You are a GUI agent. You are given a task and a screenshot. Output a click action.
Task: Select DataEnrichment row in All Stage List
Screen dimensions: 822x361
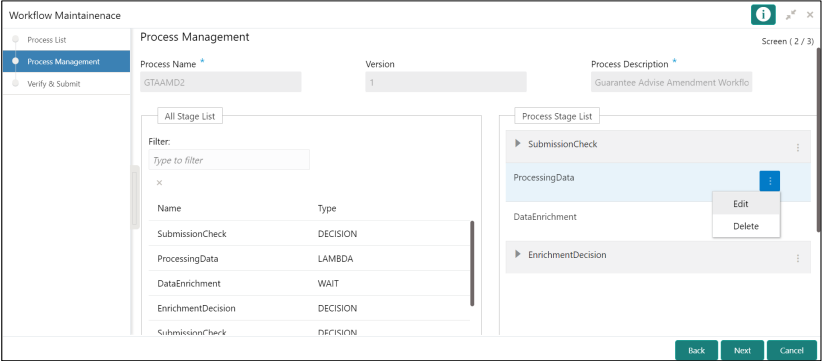pyautogui.click(x=309, y=283)
